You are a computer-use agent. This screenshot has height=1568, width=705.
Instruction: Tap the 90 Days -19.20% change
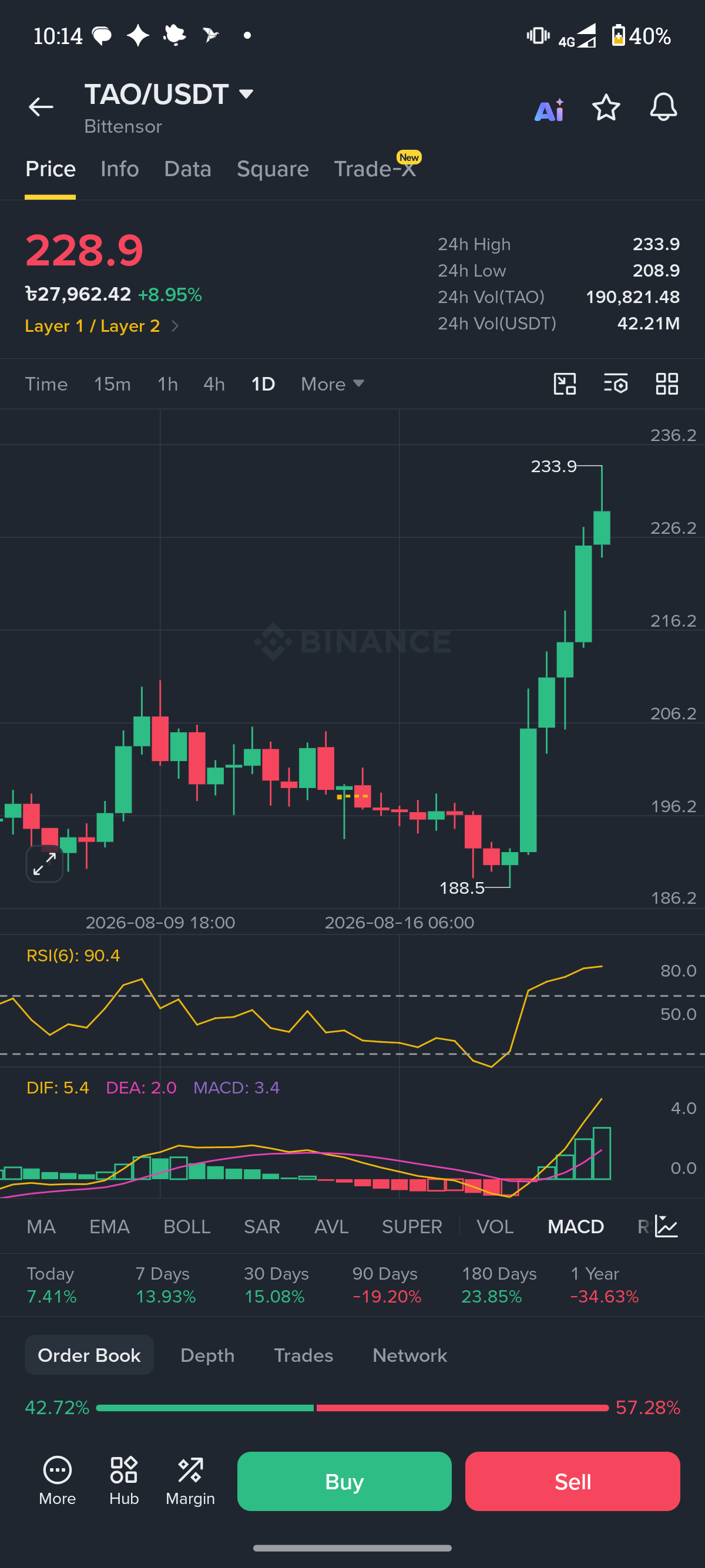(x=387, y=1285)
